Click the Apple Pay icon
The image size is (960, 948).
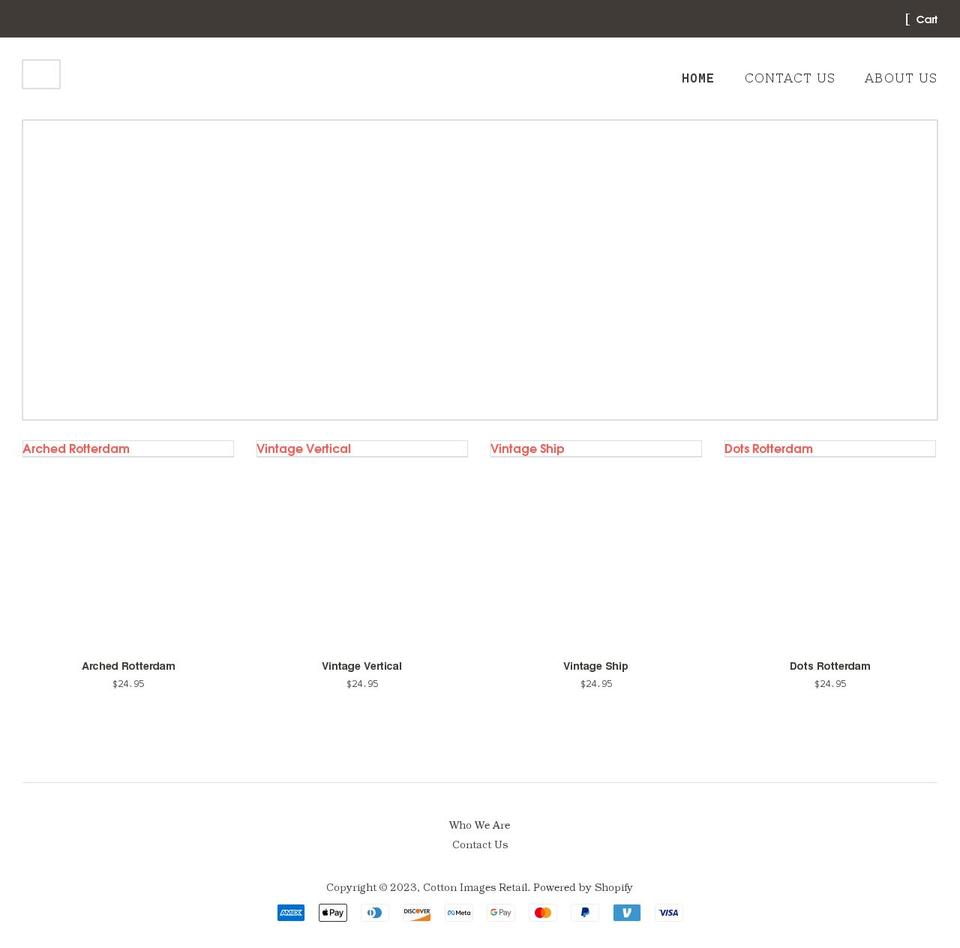coord(332,912)
